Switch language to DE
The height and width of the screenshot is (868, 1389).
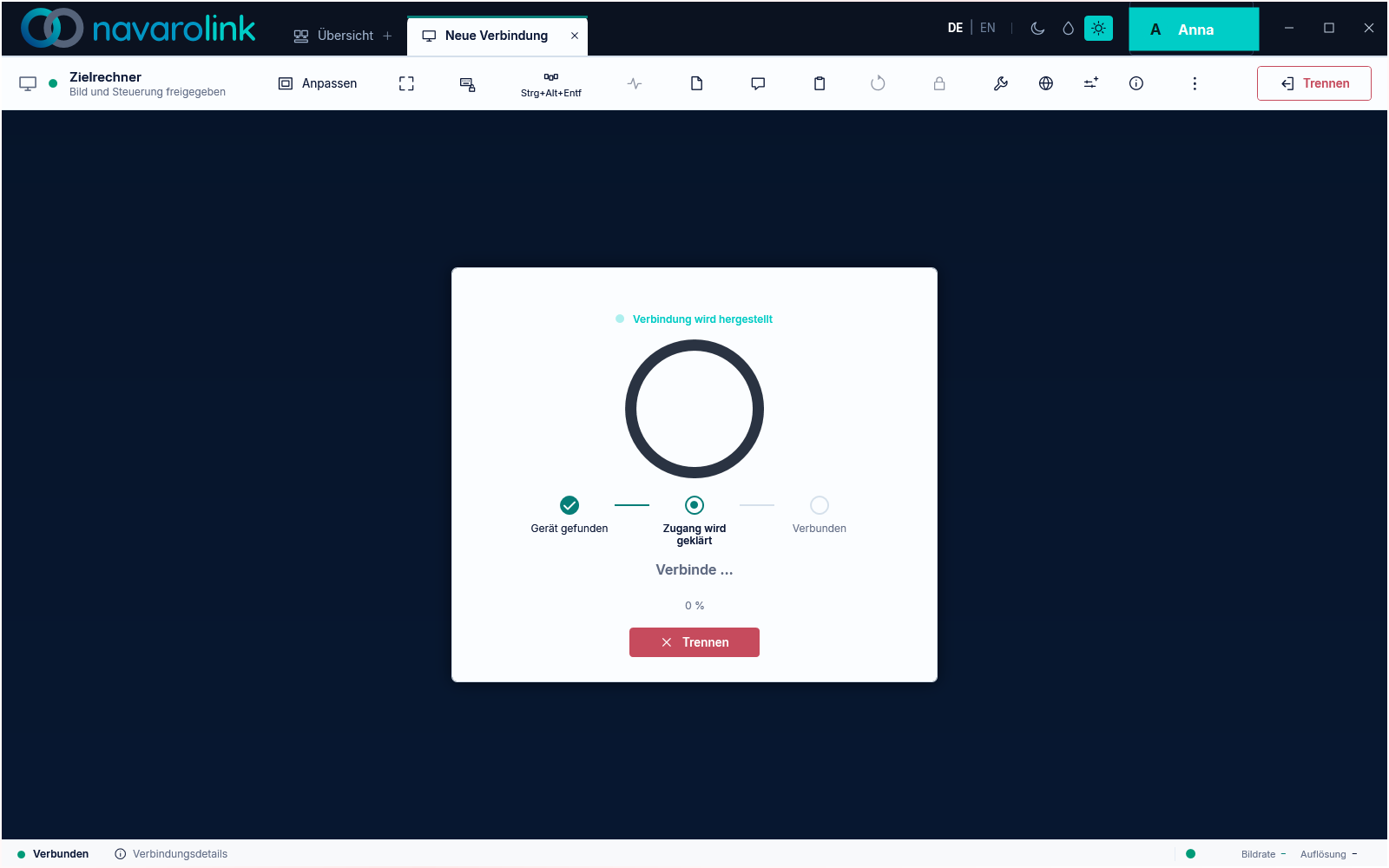[x=955, y=28]
